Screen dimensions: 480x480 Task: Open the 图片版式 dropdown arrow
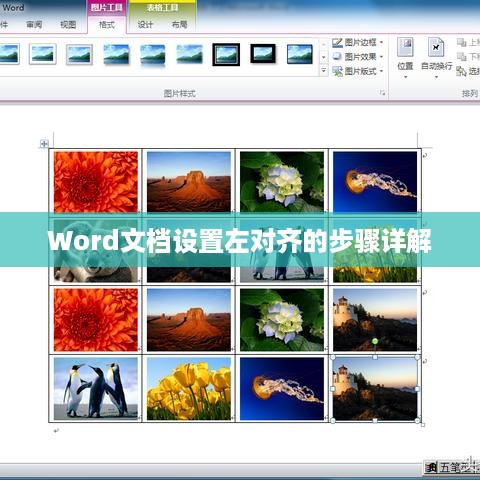click(x=382, y=71)
